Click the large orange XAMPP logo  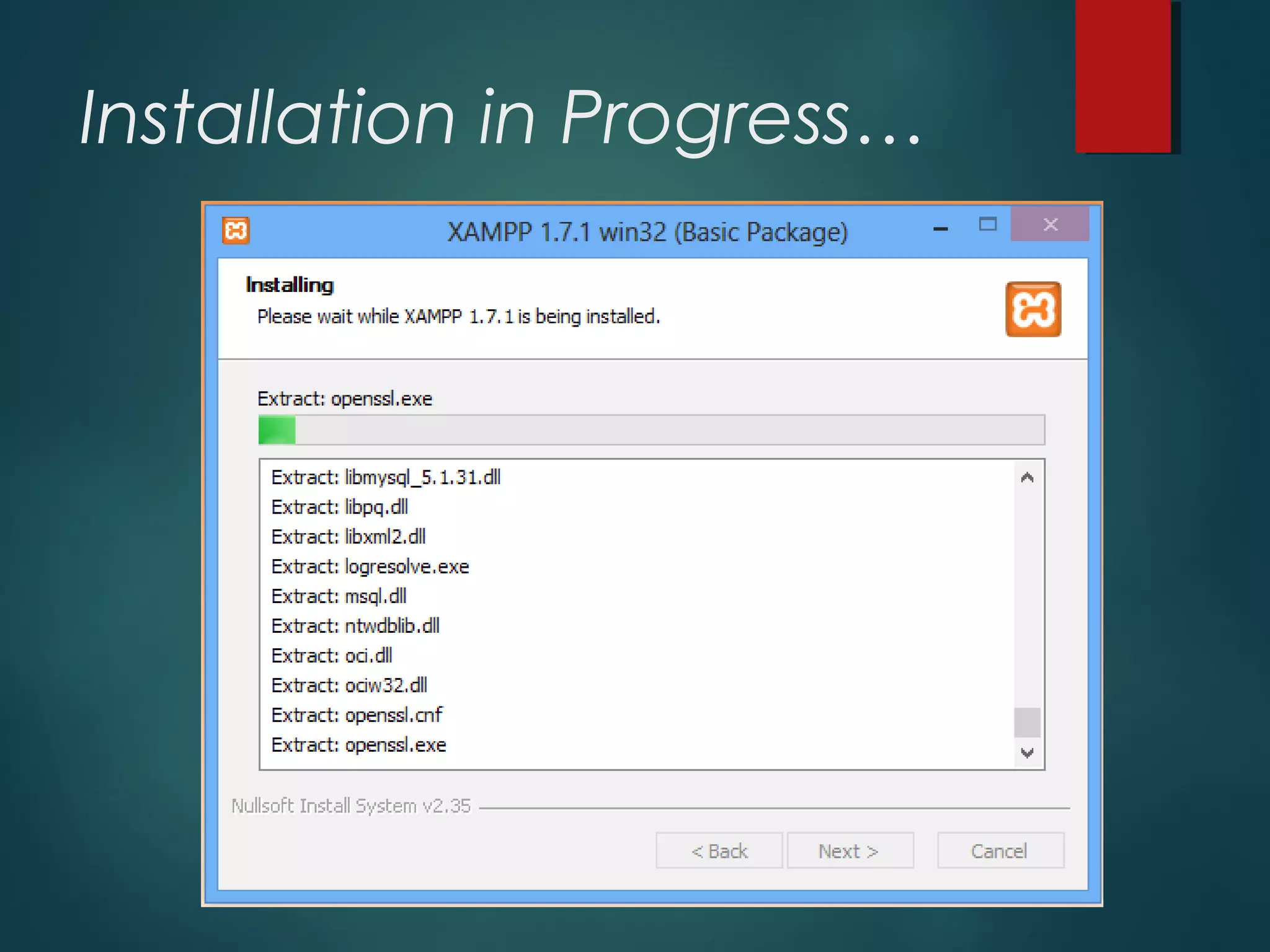coord(1032,309)
